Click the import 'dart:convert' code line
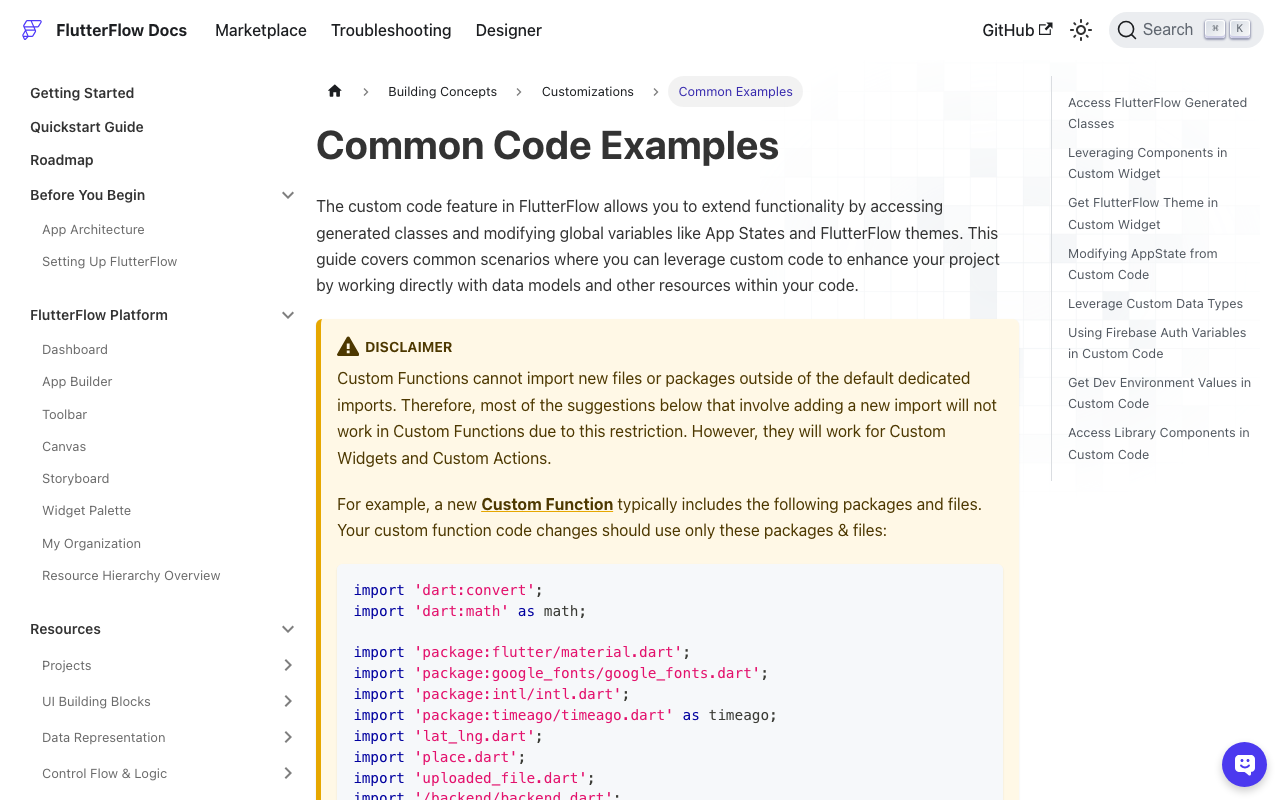 tap(448, 590)
